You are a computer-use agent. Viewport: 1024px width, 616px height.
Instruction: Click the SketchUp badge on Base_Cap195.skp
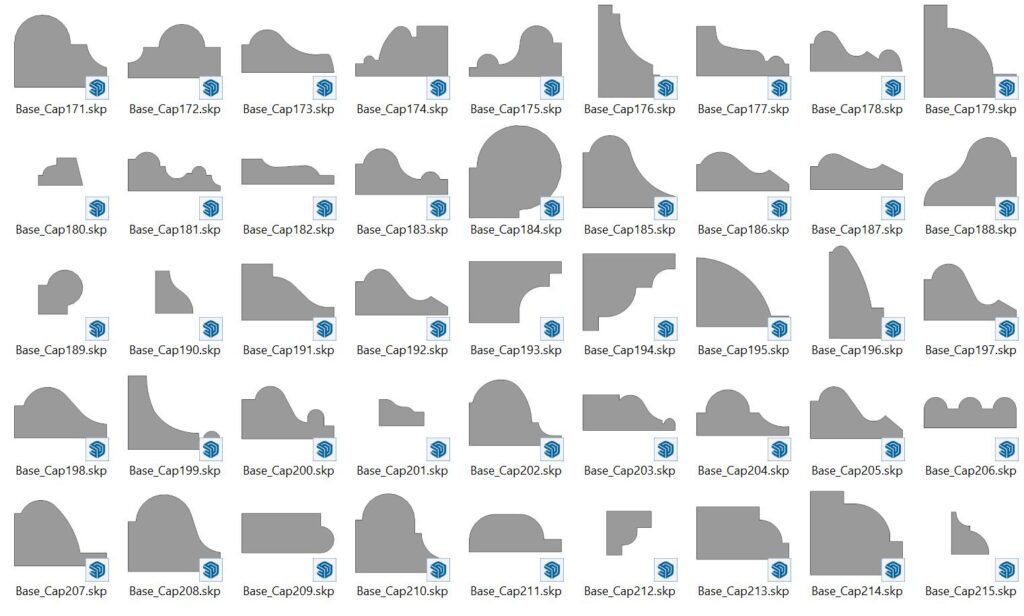tap(781, 328)
